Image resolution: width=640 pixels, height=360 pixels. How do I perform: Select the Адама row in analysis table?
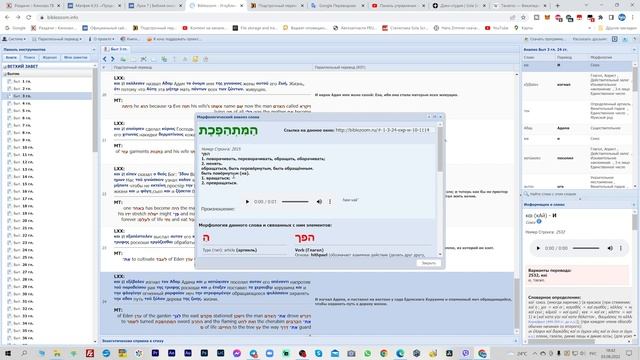pos(578,128)
